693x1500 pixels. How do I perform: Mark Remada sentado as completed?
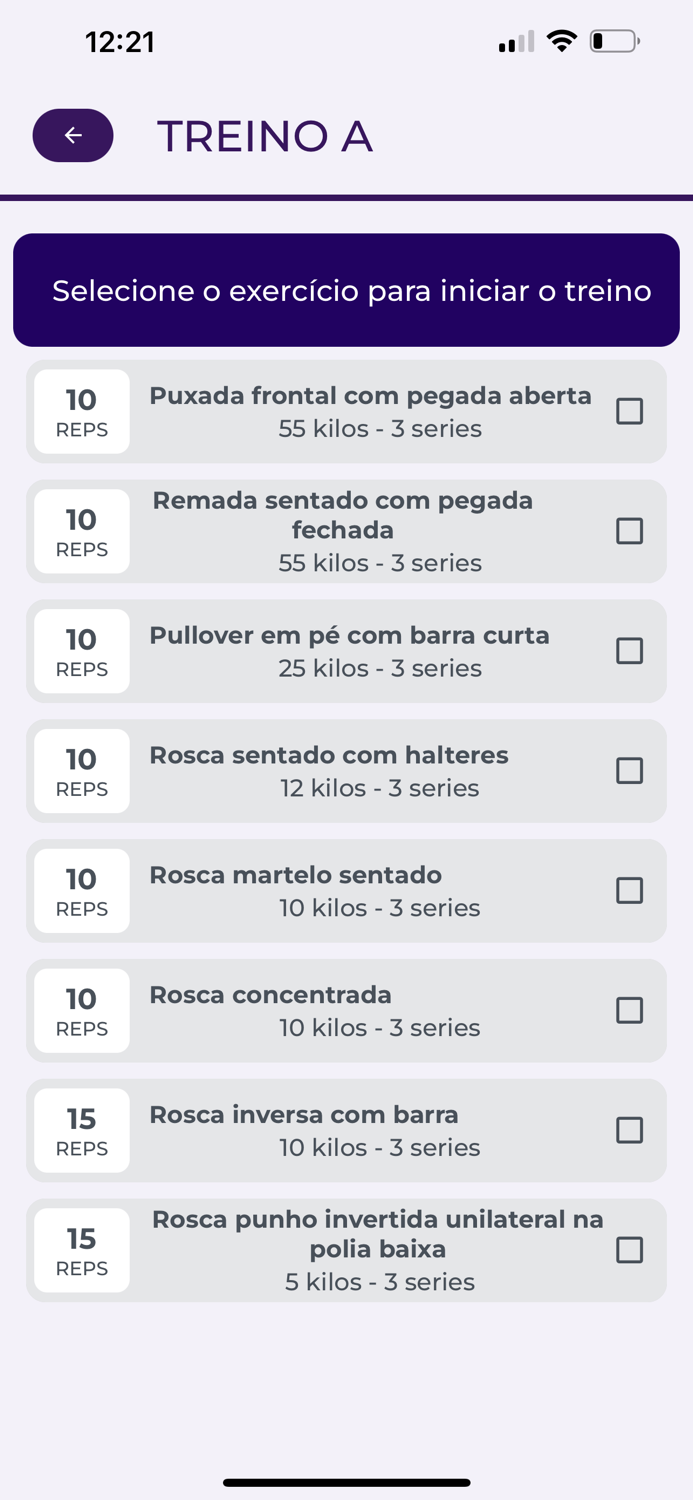[x=630, y=531]
